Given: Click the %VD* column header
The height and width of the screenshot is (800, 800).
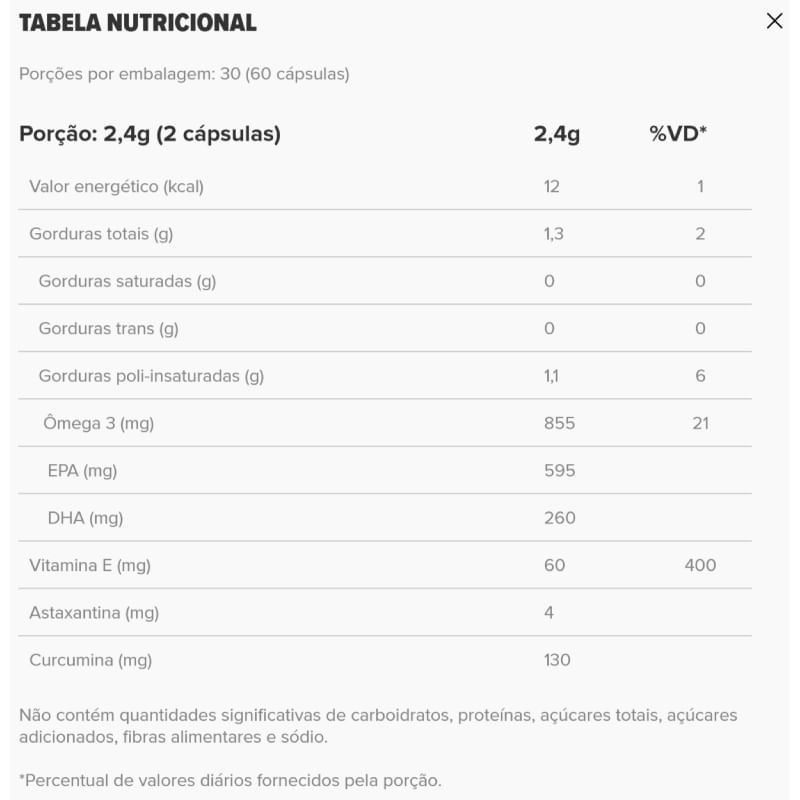Looking at the screenshot, I should coord(678,134).
